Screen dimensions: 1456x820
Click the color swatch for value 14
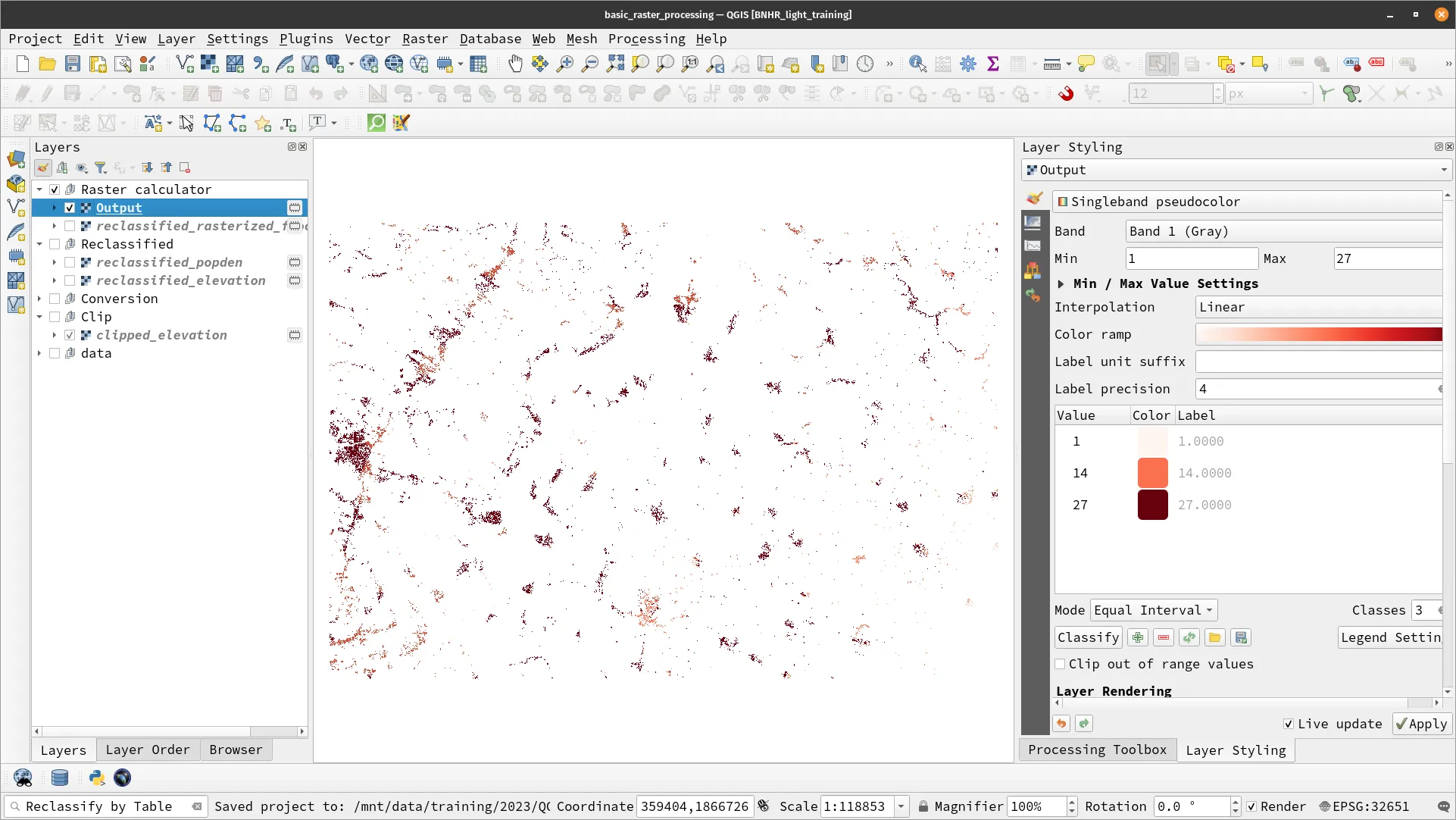pyautogui.click(x=1152, y=473)
